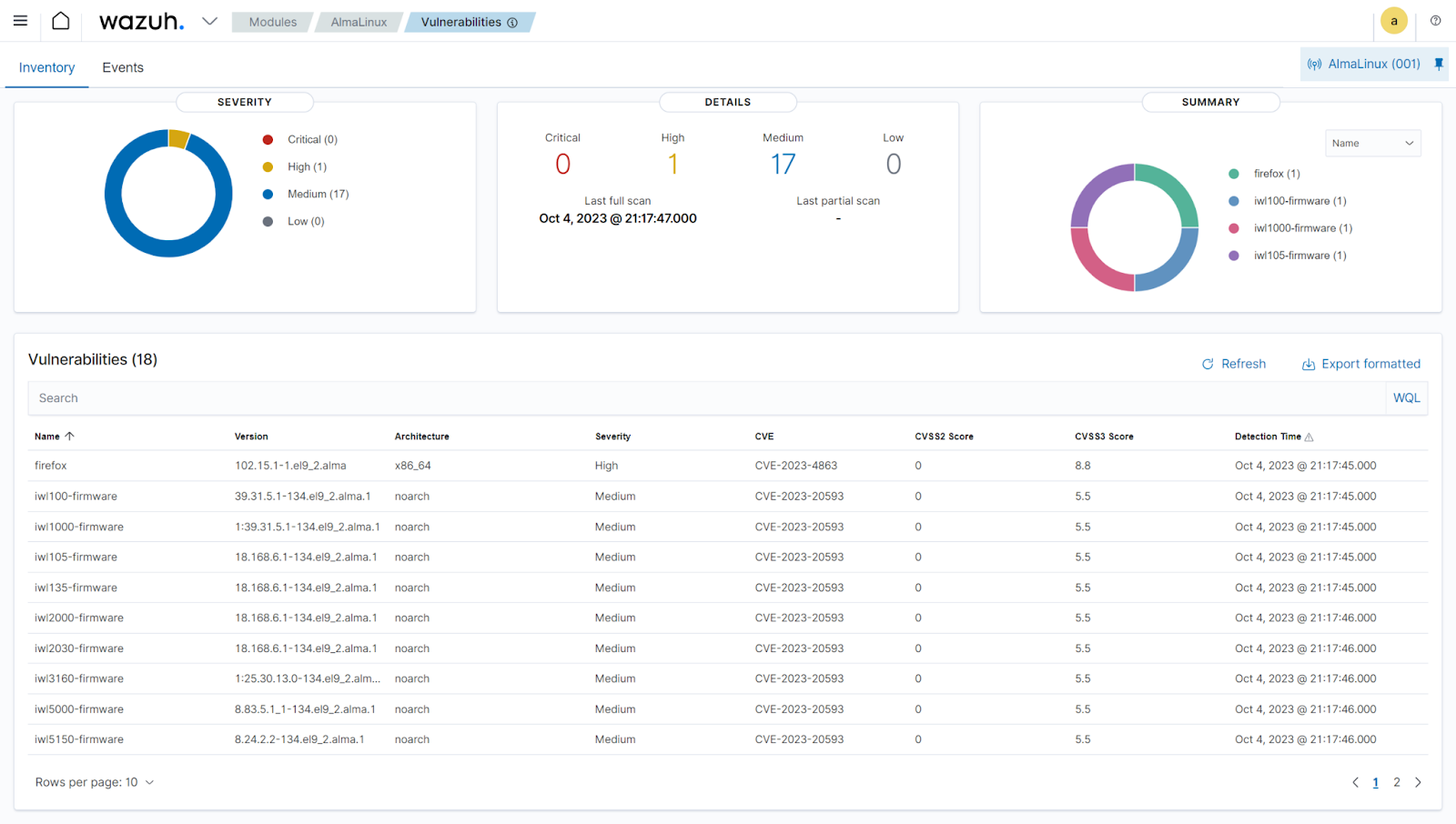
Task: Click the firefox (1) legend dot
Action: coord(1233,174)
